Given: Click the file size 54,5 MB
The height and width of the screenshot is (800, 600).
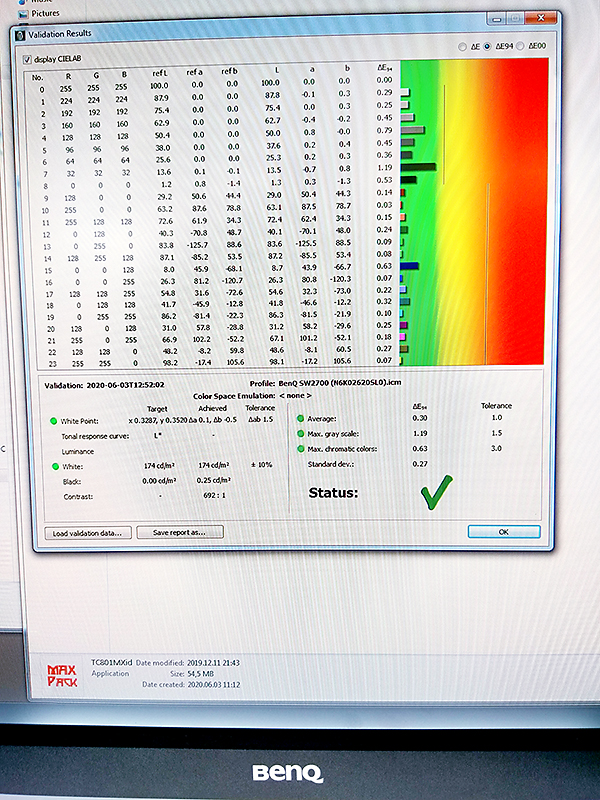Looking at the screenshot, I should [201, 673].
